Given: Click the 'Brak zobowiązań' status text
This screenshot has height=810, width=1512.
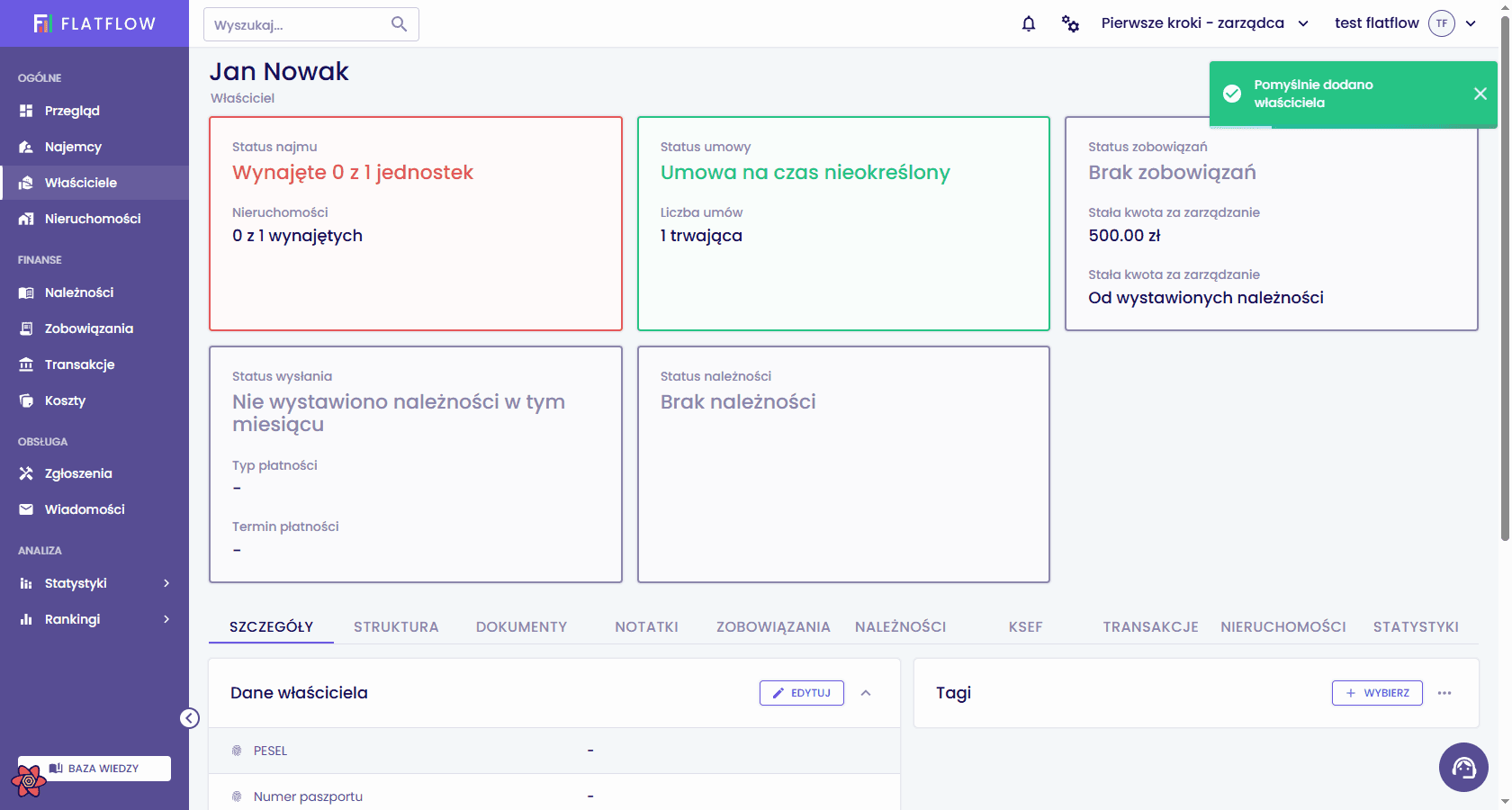Looking at the screenshot, I should pyautogui.click(x=1172, y=173).
